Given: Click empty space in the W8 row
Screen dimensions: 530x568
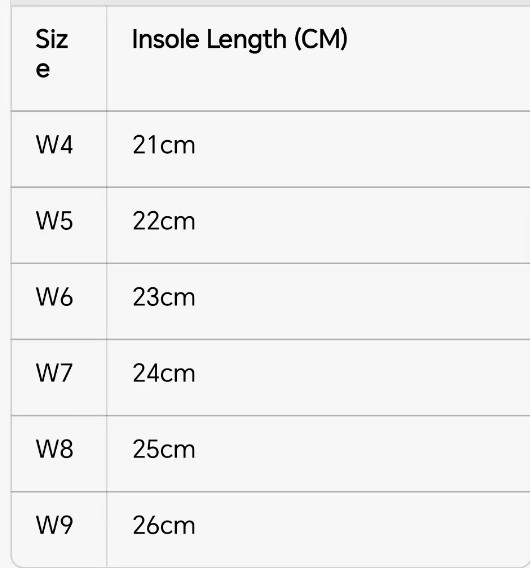Looking at the screenshot, I should (362, 454).
